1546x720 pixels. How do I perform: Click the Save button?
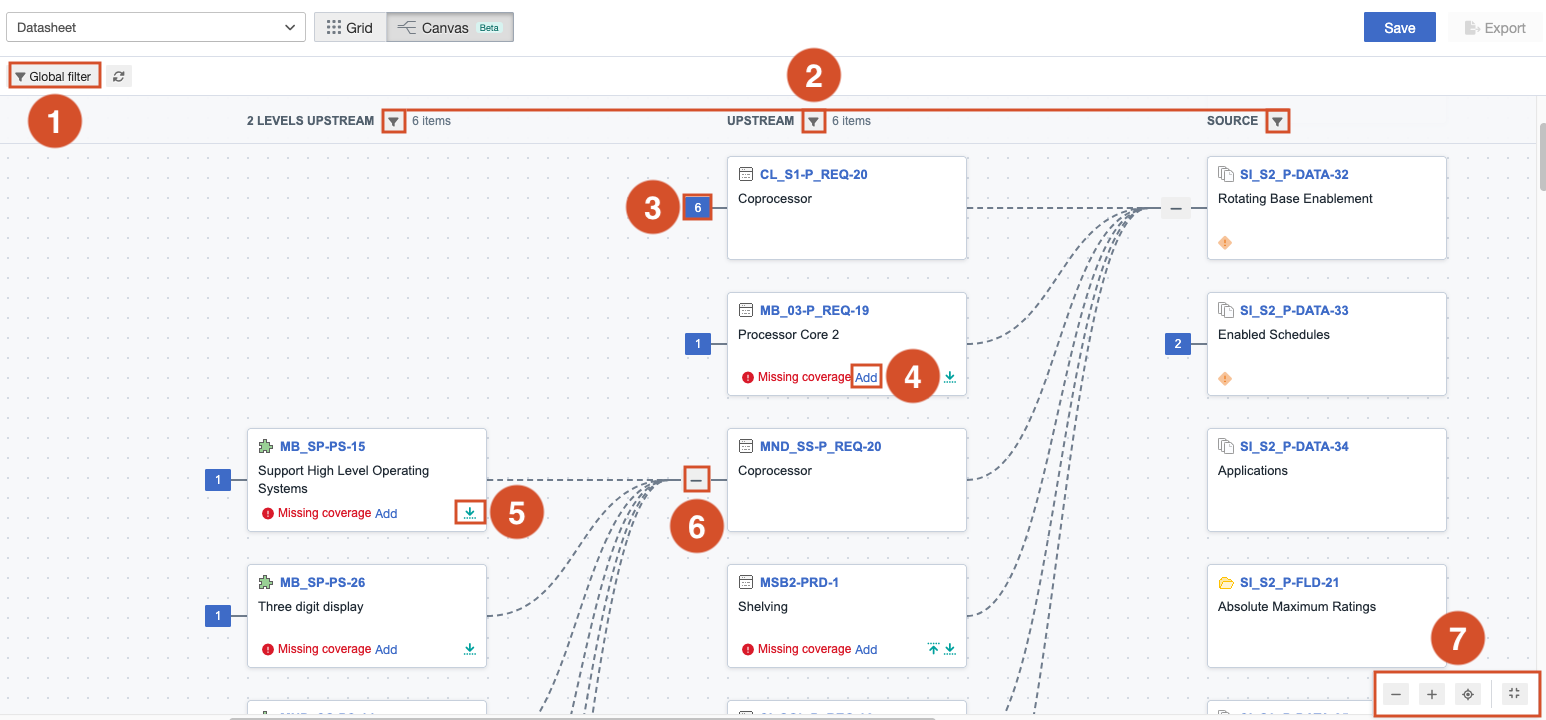point(1400,28)
